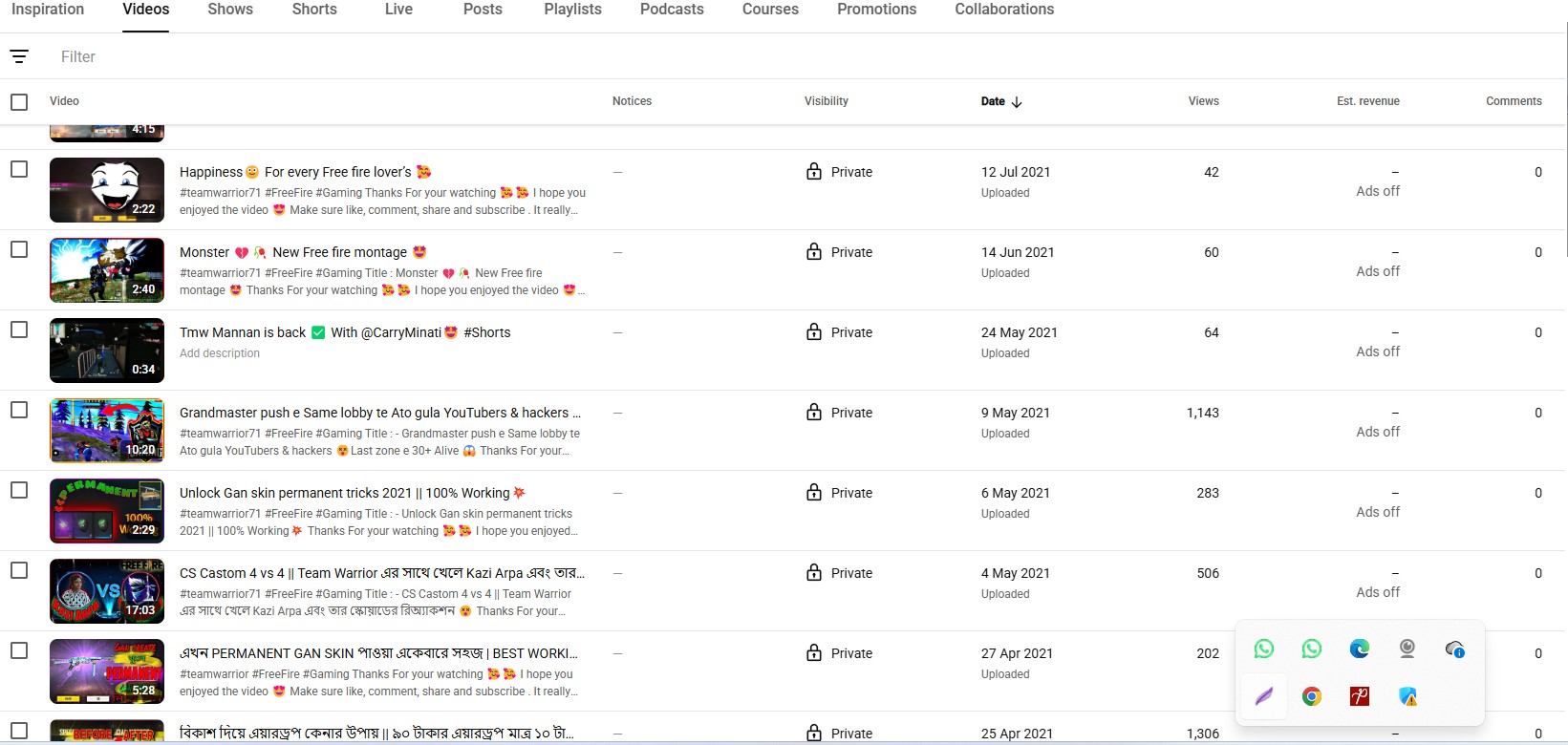The height and width of the screenshot is (745, 1568).
Task: Select the checkbox on the 27 Apr 2021 row
Action: 19,650
